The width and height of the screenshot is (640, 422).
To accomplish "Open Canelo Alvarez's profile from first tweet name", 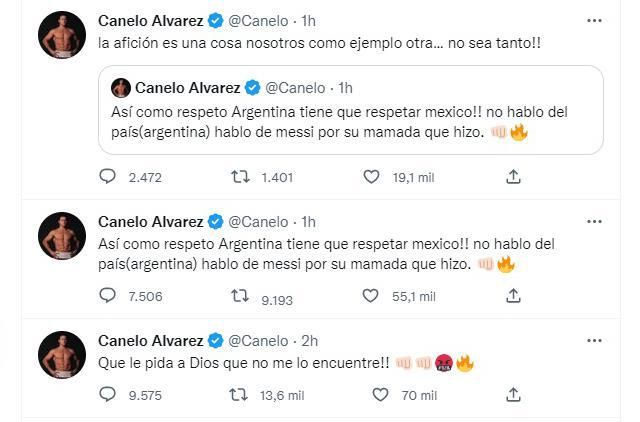I will pos(151,20).
